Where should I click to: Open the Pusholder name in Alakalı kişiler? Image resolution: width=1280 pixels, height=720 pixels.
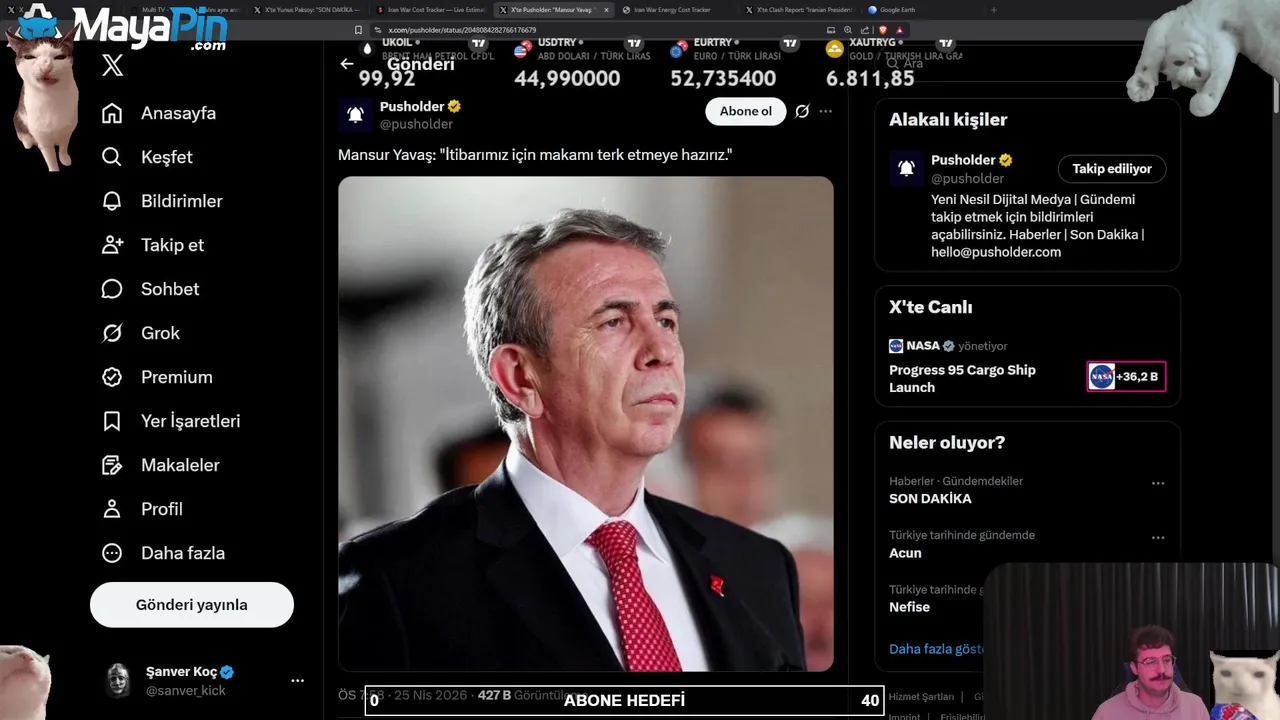(963, 160)
